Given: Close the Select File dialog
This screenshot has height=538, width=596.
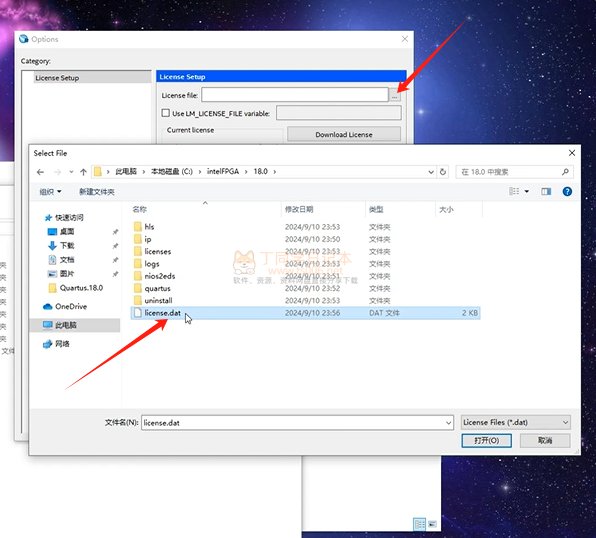Looking at the screenshot, I should 572,153.
